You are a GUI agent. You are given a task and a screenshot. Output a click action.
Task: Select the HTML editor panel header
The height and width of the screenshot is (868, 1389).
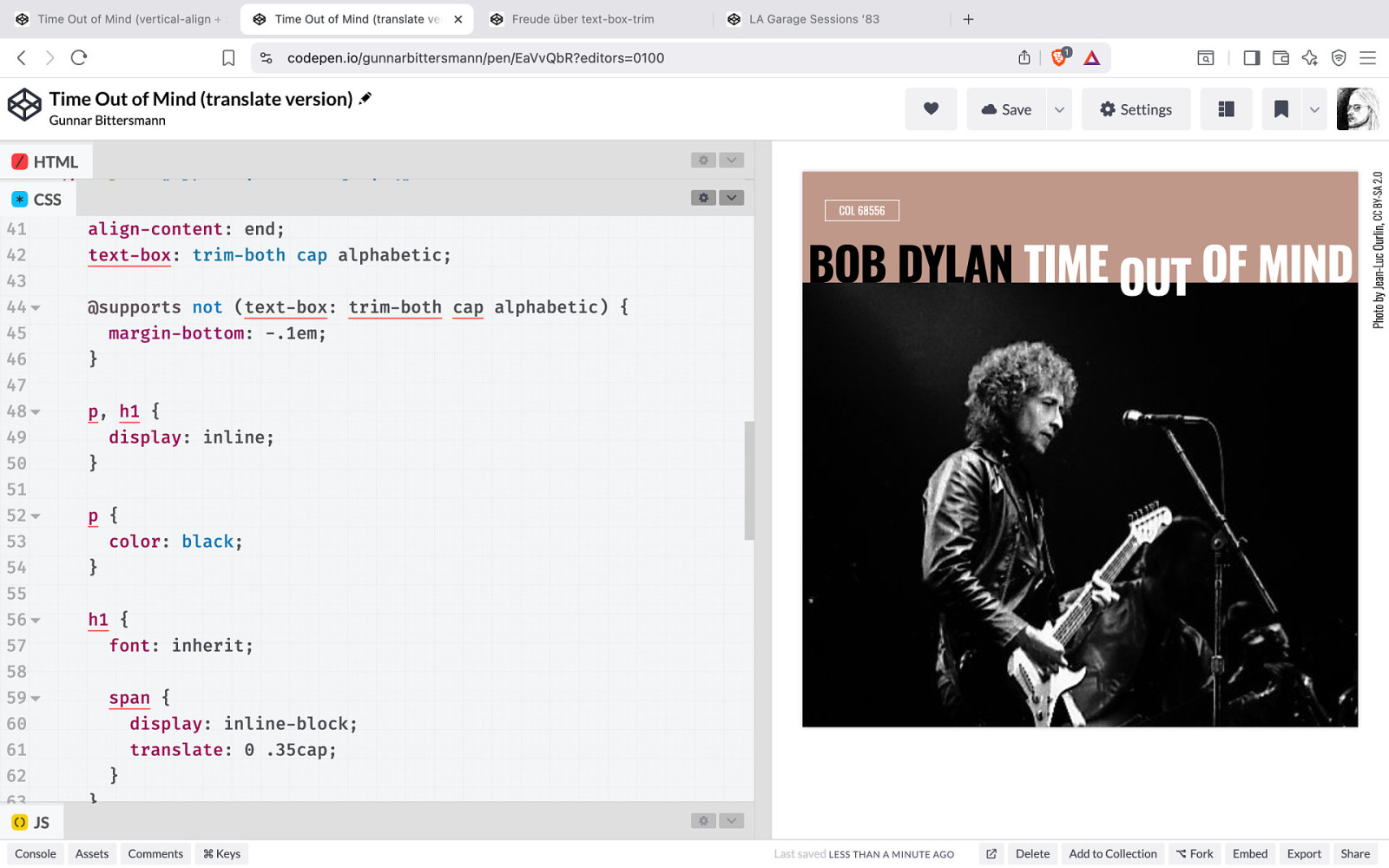click(46, 161)
